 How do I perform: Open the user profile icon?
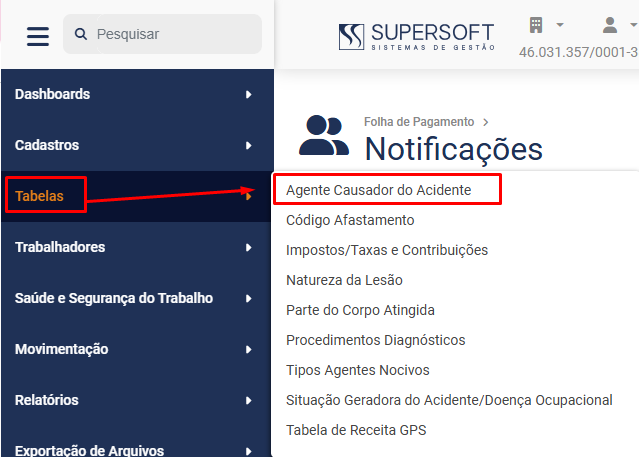[610, 25]
